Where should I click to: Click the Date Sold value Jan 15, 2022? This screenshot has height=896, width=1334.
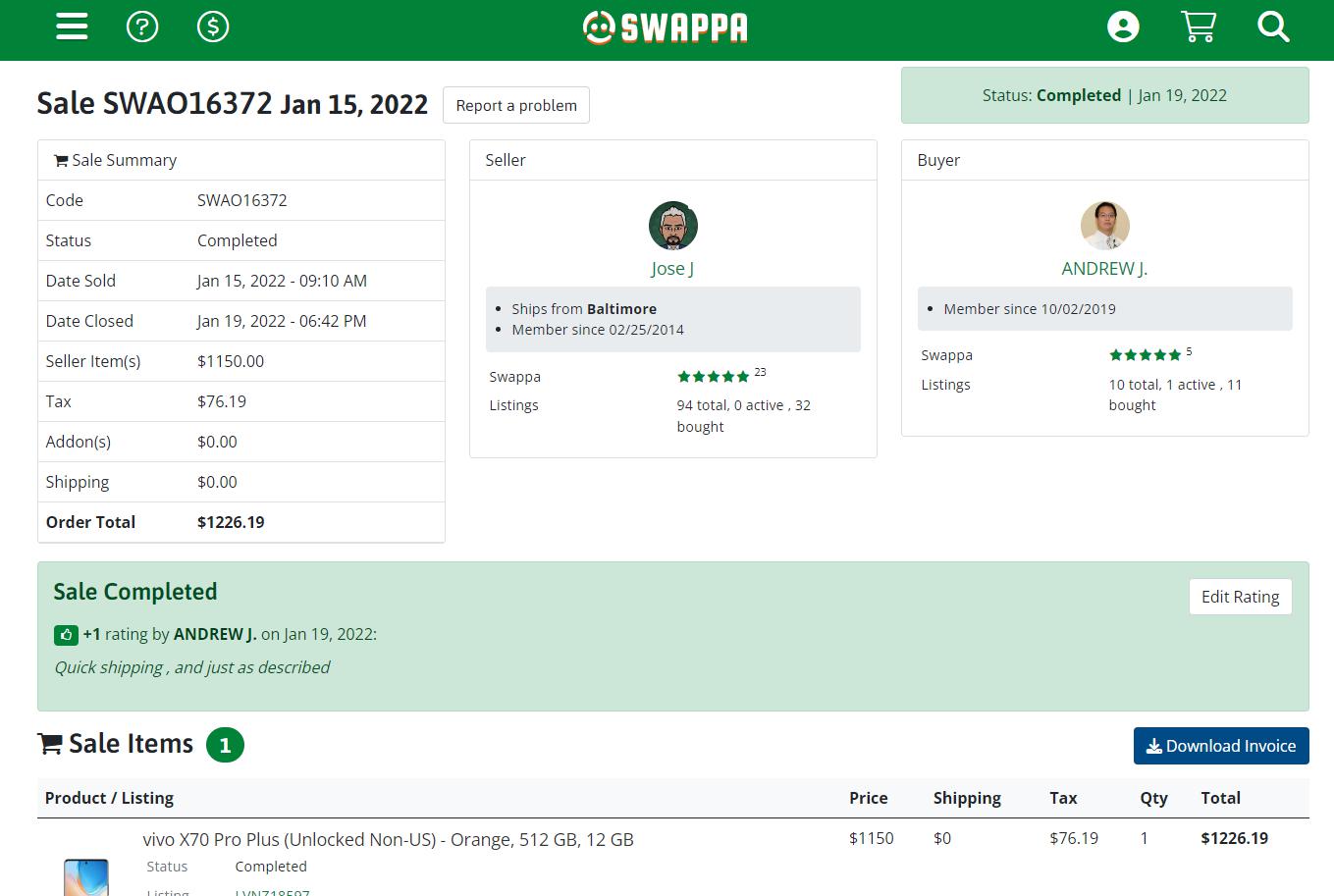click(282, 281)
